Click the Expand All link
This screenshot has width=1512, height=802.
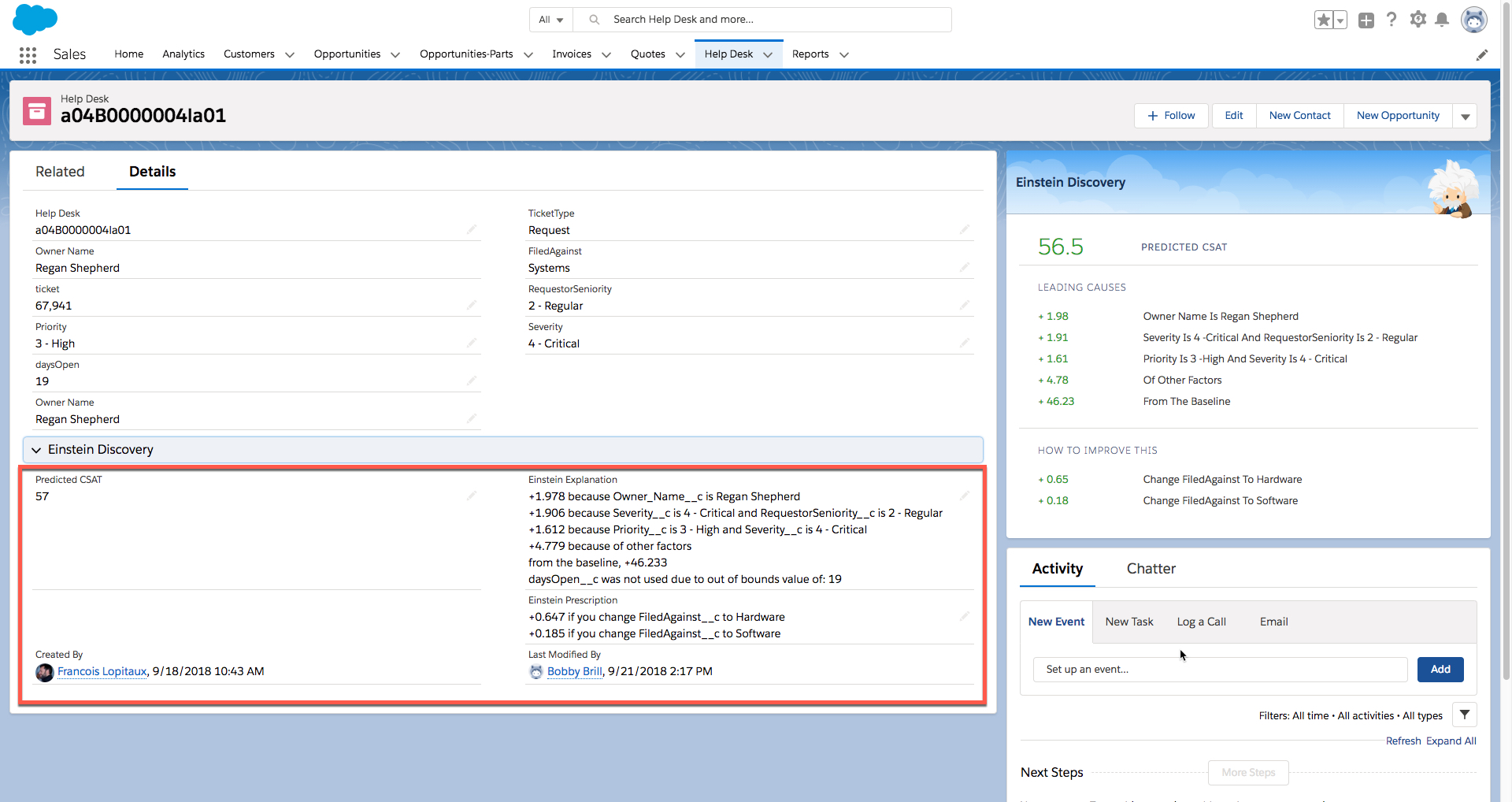point(1451,741)
